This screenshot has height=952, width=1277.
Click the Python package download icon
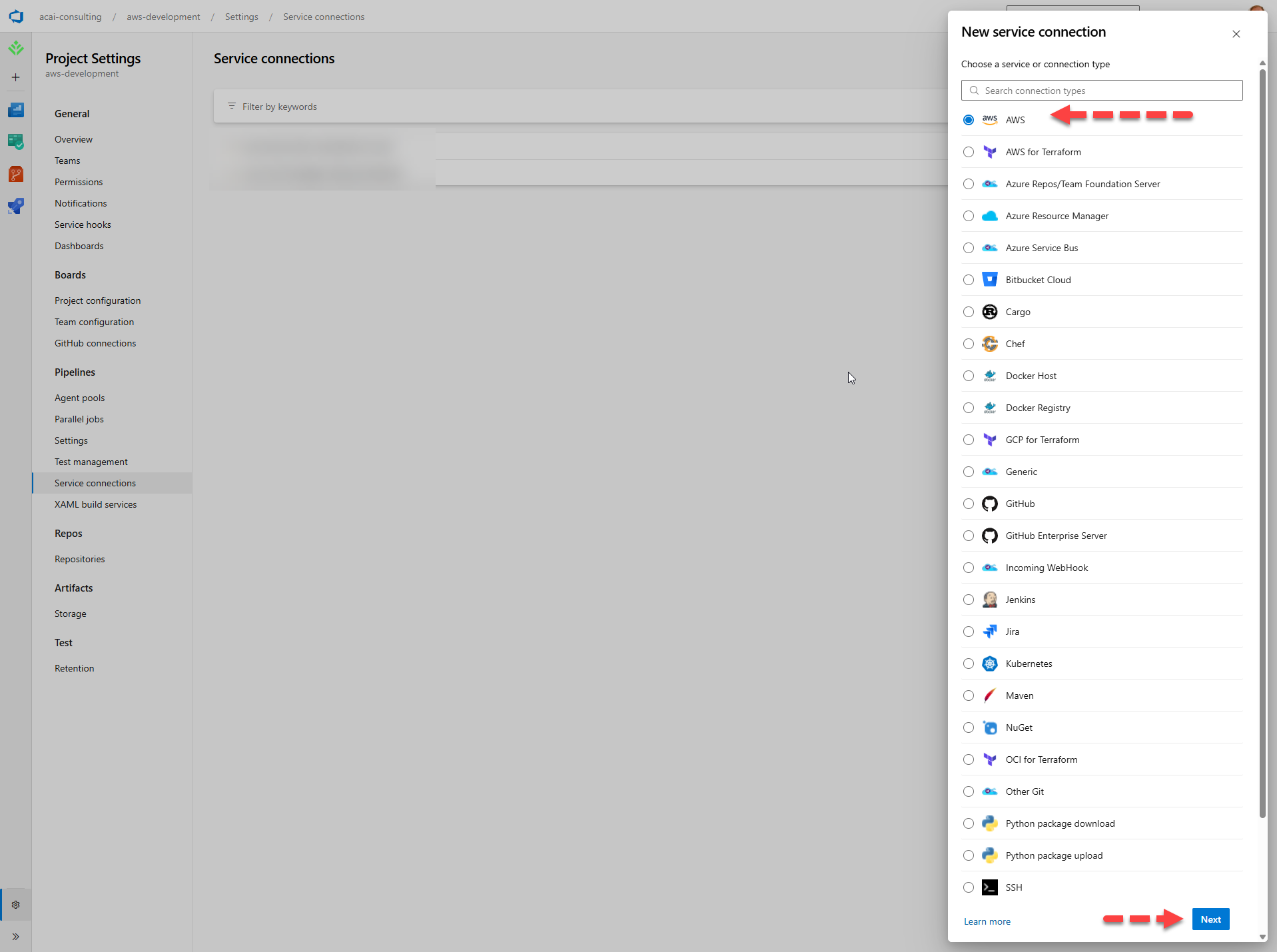[x=990, y=823]
